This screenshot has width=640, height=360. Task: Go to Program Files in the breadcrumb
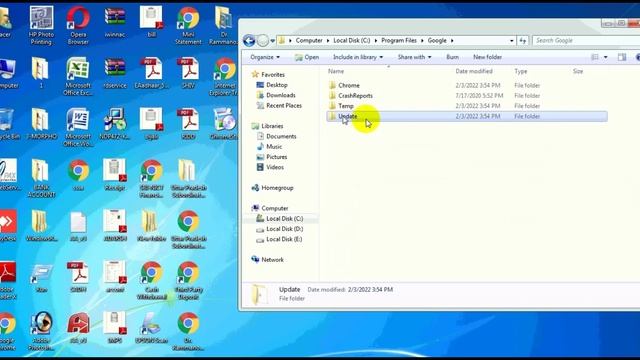(x=399, y=40)
